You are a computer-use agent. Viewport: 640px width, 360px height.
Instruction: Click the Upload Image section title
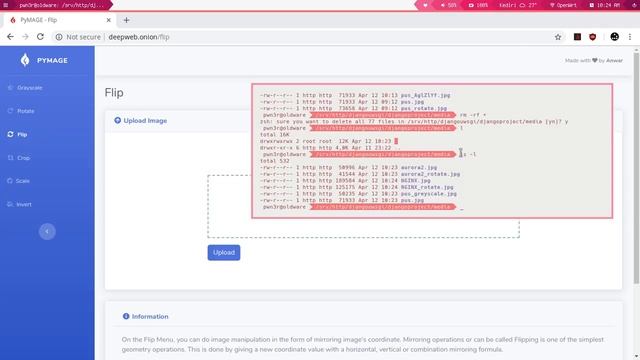[x=145, y=120]
